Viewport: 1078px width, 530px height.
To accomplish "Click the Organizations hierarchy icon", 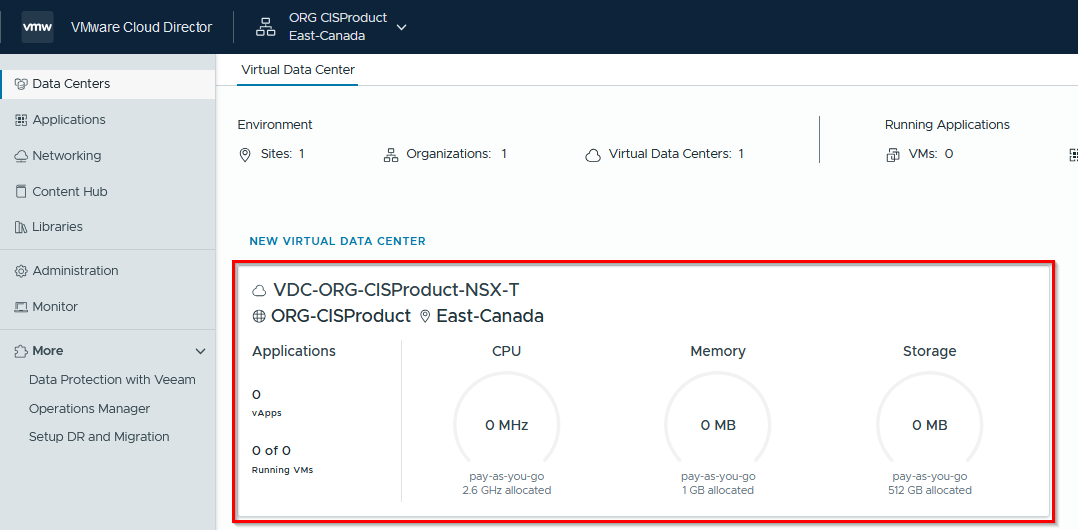I will pos(391,155).
